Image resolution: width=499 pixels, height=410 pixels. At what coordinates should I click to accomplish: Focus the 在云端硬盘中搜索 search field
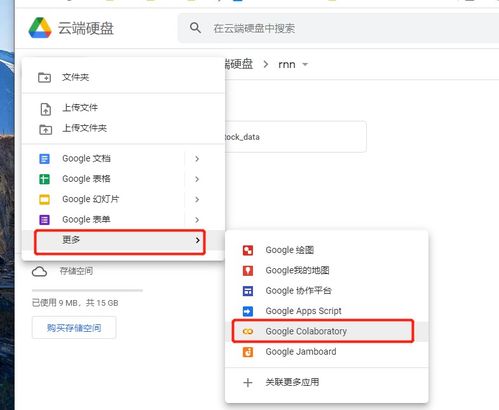[338, 28]
